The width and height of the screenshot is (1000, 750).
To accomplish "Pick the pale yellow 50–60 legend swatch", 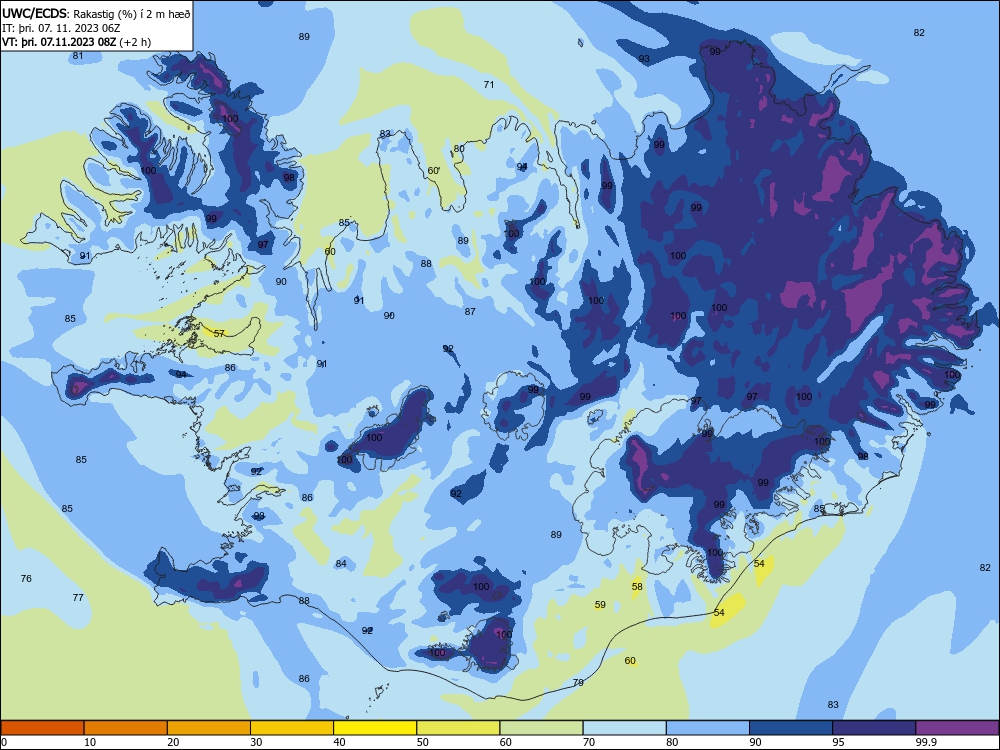I will click(x=458, y=728).
